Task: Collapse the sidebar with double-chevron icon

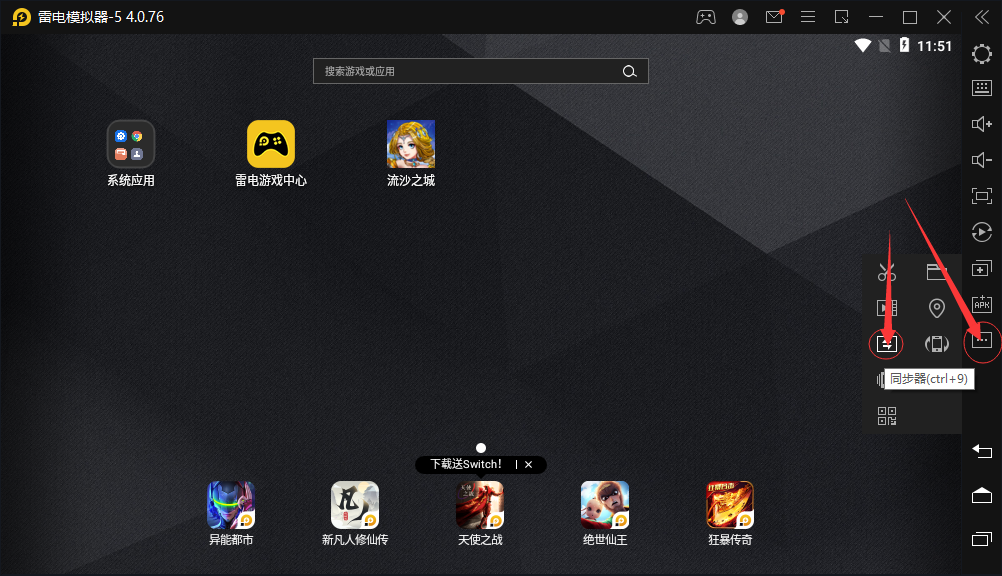Action: [982, 17]
